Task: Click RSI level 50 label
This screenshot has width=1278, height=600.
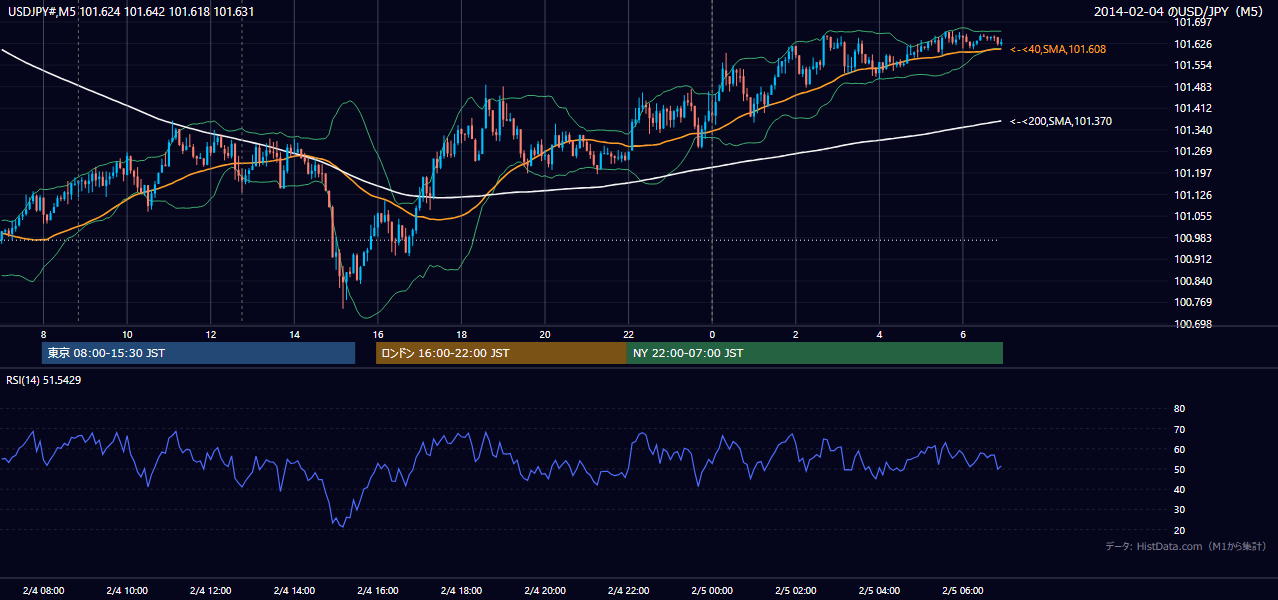Action: tap(1179, 469)
